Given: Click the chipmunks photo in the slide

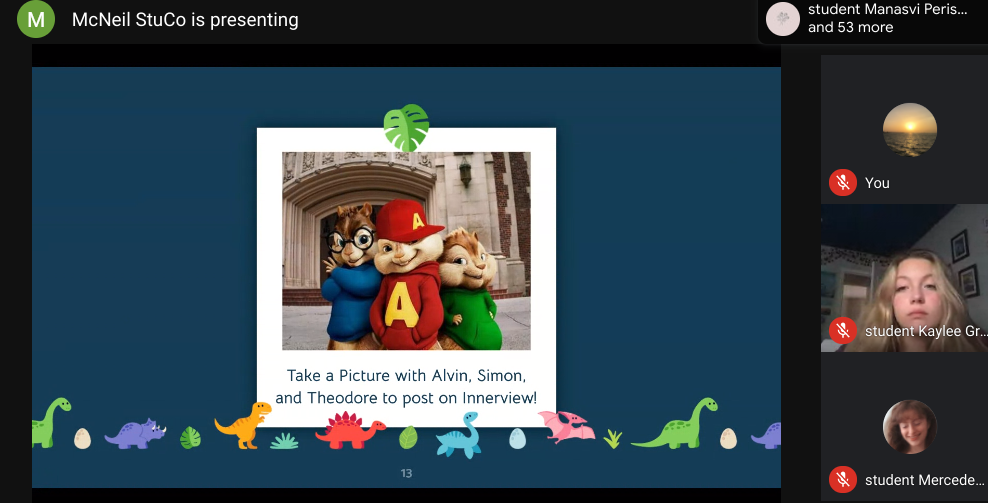Looking at the screenshot, I should 406,251.
